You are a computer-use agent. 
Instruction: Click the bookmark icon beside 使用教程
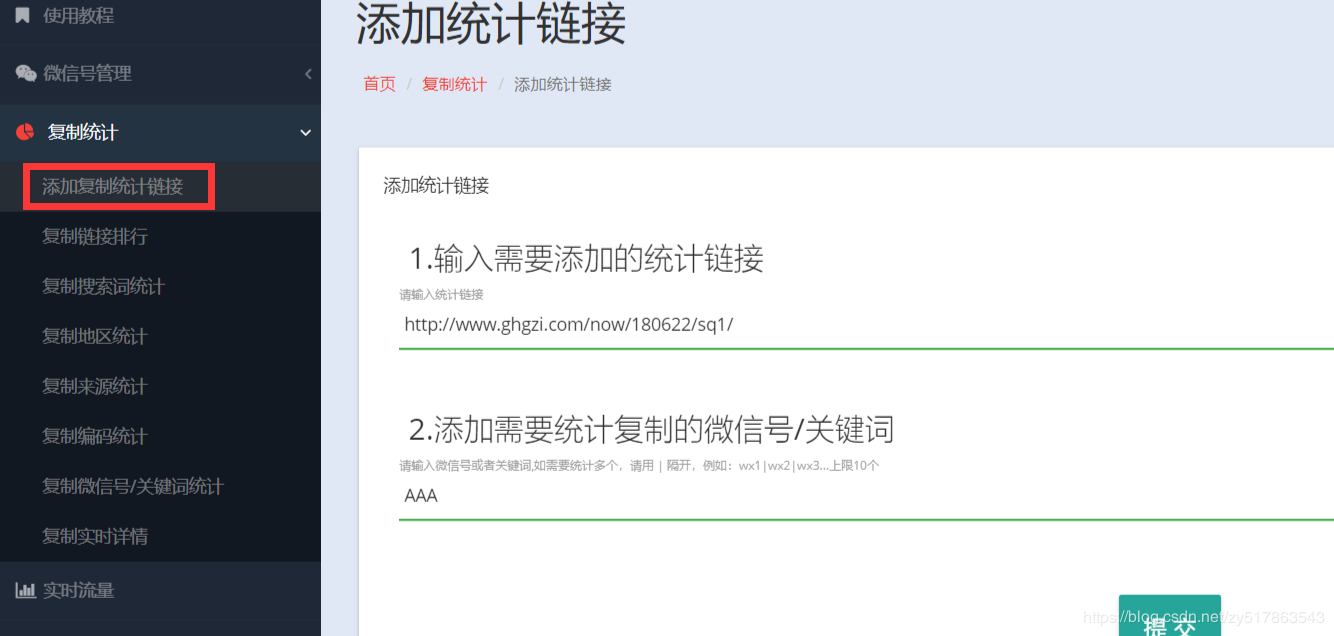[x=22, y=15]
